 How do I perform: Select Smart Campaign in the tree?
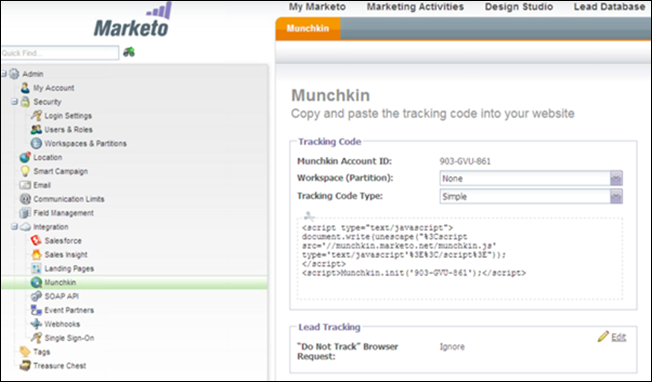(61, 171)
